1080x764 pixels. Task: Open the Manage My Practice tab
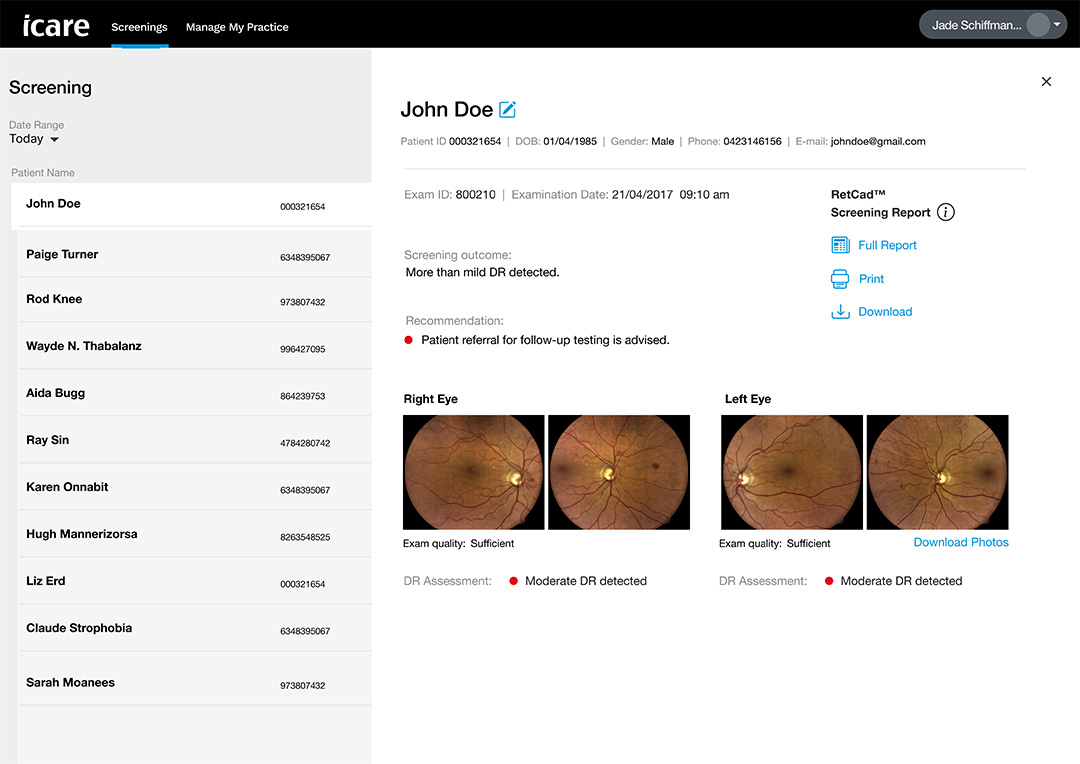[237, 27]
